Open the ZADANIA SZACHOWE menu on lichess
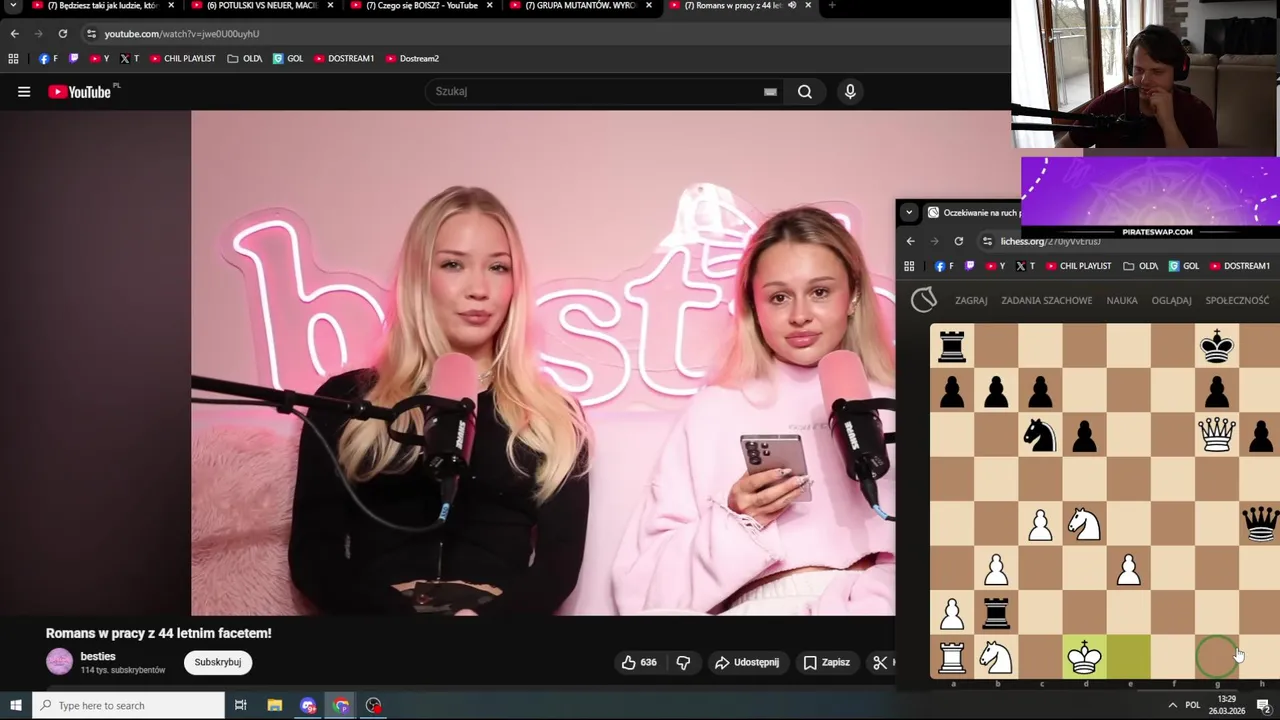This screenshot has height=720, width=1280. [x=1047, y=300]
